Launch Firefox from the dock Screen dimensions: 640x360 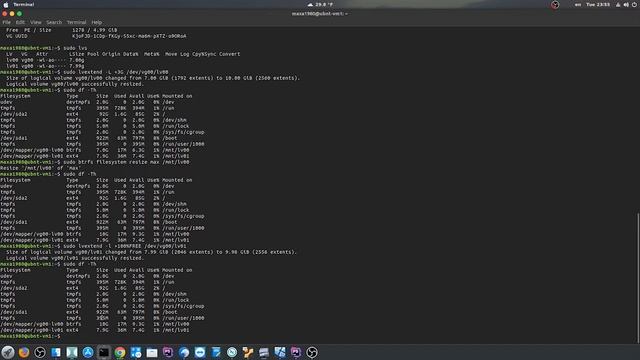pos(24,352)
